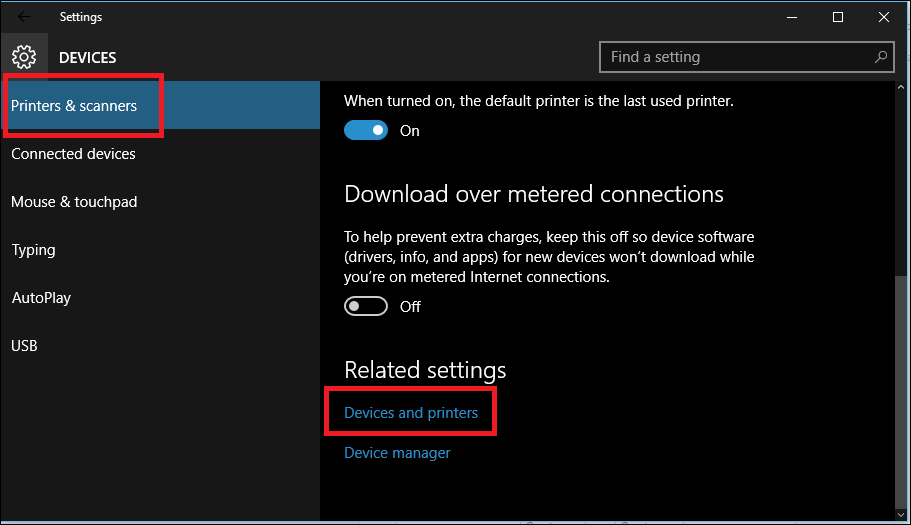Click the scrollbar up arrow
This screenshot has height=525, width=911.
click(902, 89)
